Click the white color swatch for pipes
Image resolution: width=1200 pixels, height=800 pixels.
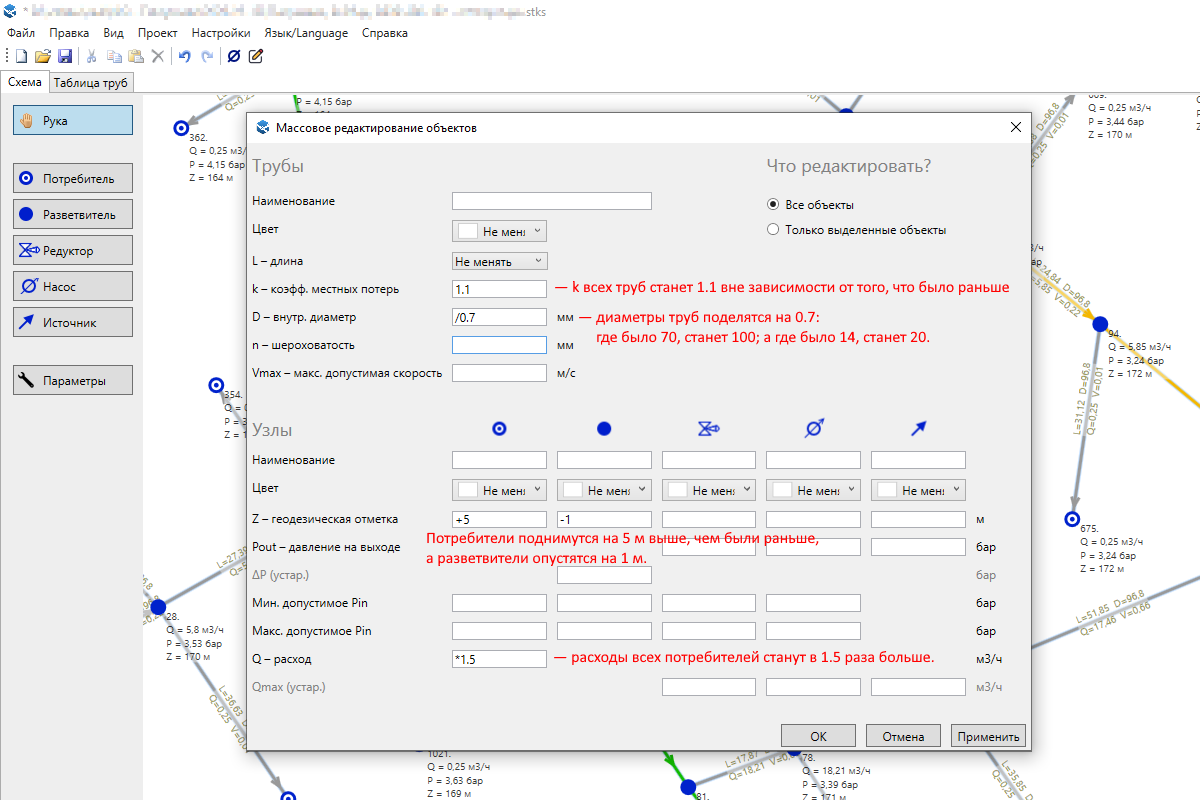point(467,231)
